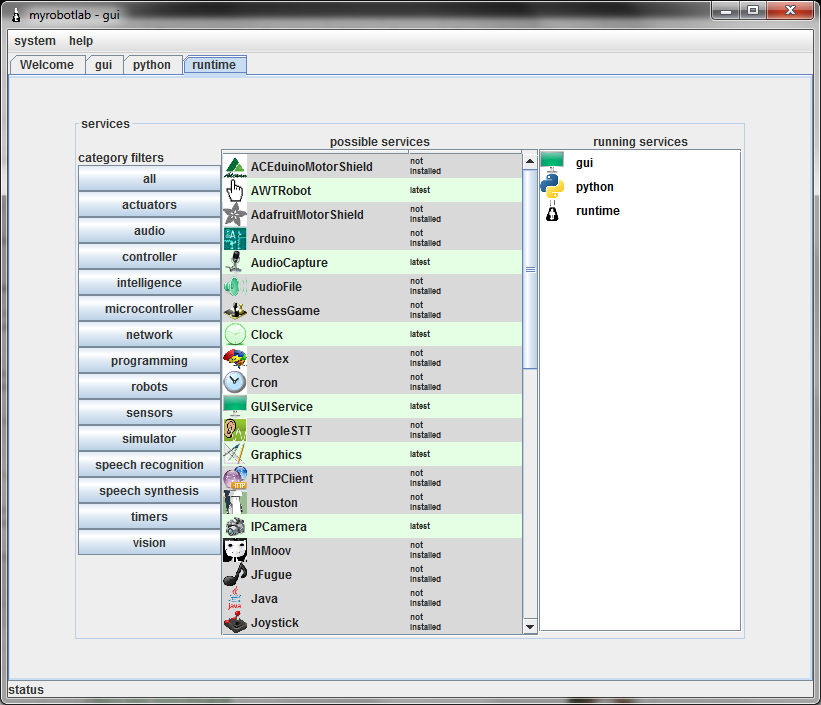Screen dimensions: 821x705
Task: Select python in running services
Action: (595, 187)
